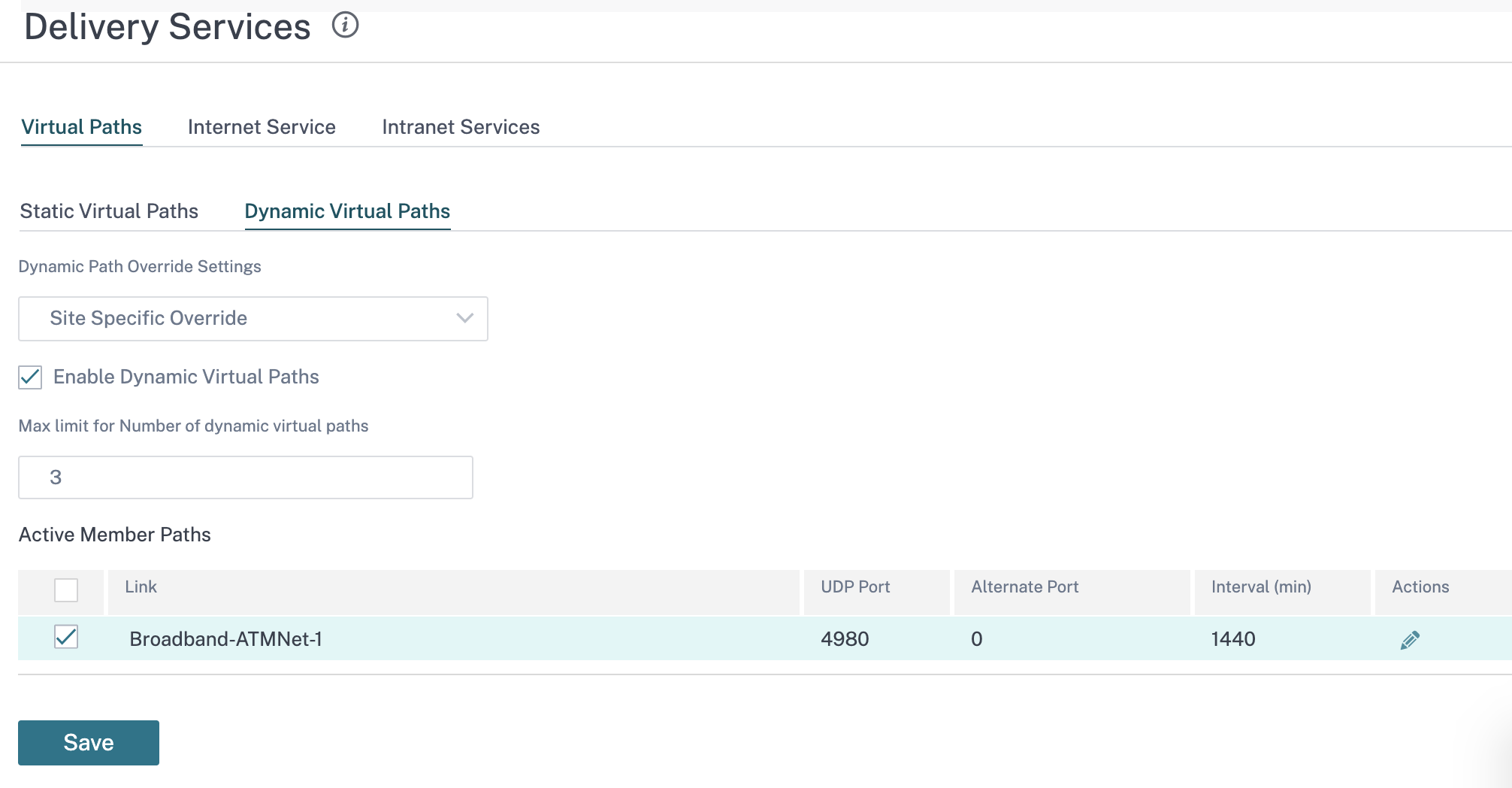Open the Intranet Services tab
This screenshot has width=1512, height=788.
tap(461, 127)
